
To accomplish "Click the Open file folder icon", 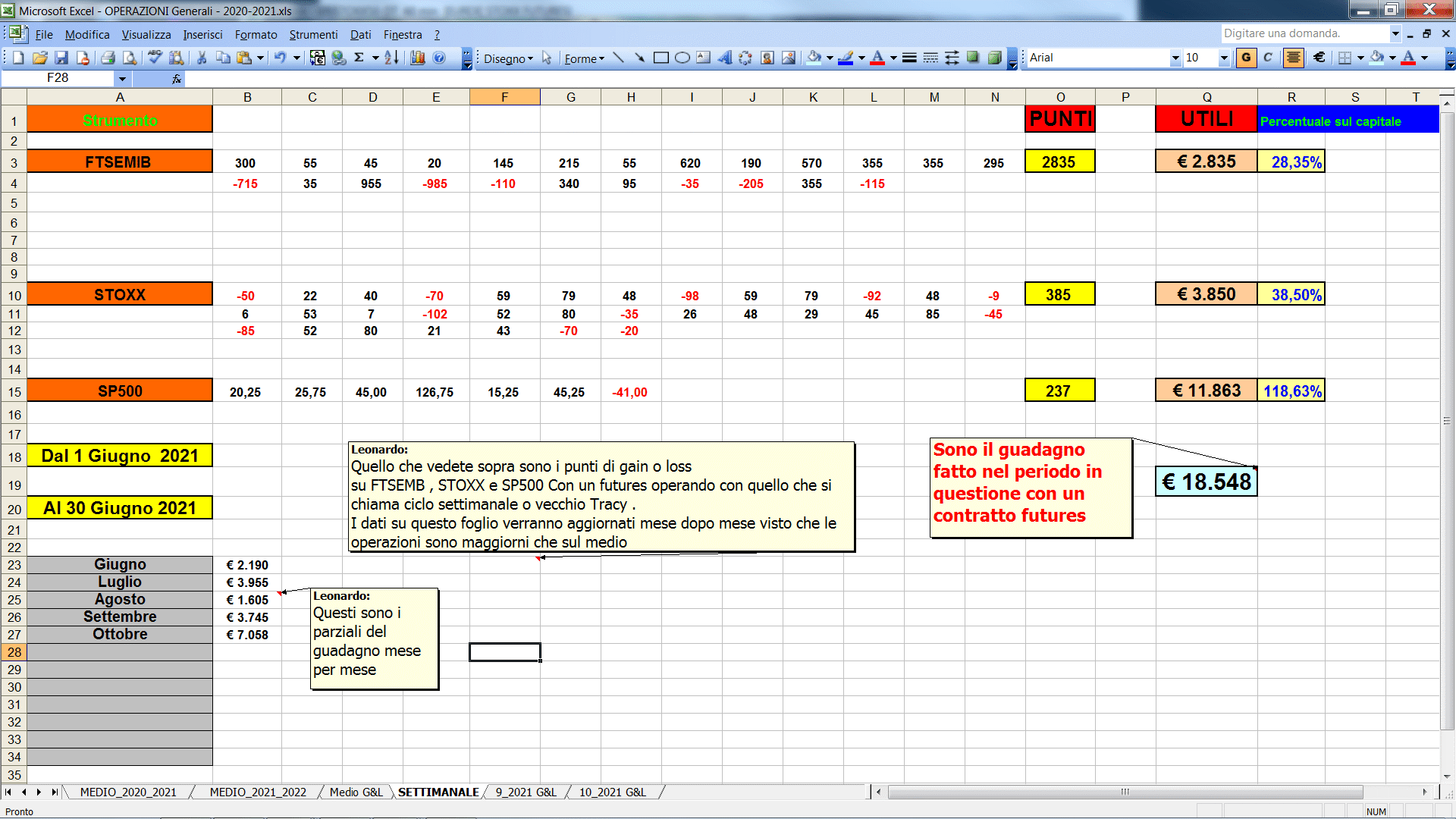I will tap(40, 58).
